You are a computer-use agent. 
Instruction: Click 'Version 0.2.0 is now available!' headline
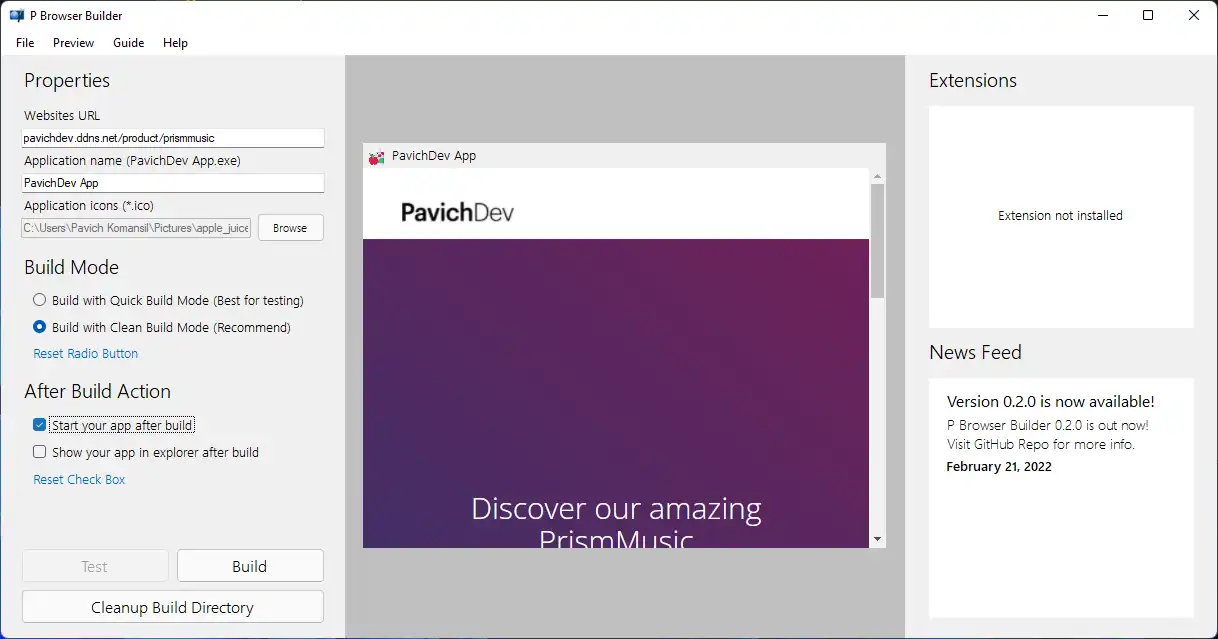click(1051, 402)
